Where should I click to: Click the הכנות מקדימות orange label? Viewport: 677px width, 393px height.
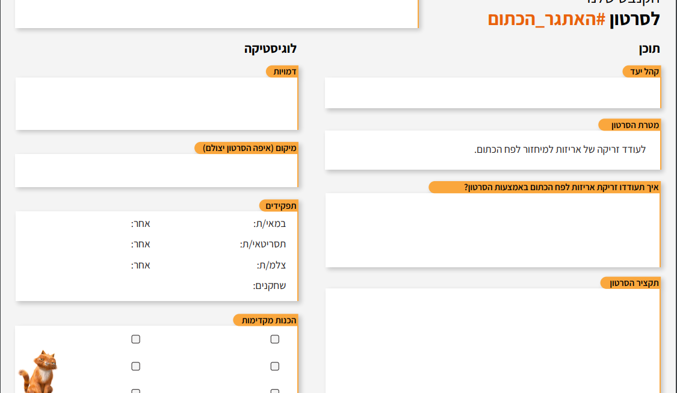coord(266,320)
